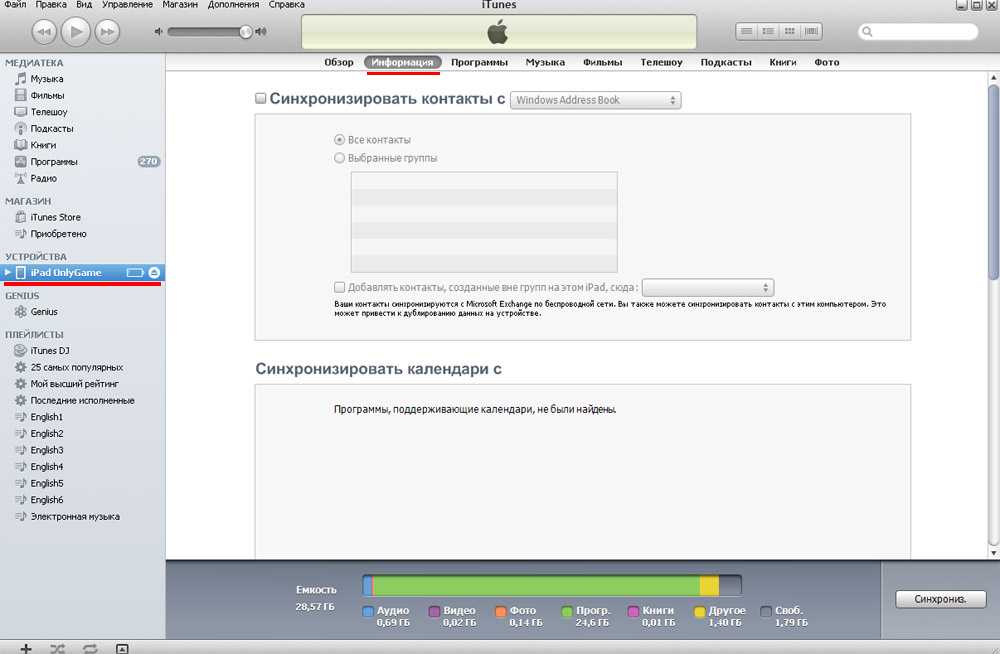The width and height of the screenshot is (1000, 654).
Task: Click the eject icon next to iPad OnlyGame
Action: tap(155, 273)
